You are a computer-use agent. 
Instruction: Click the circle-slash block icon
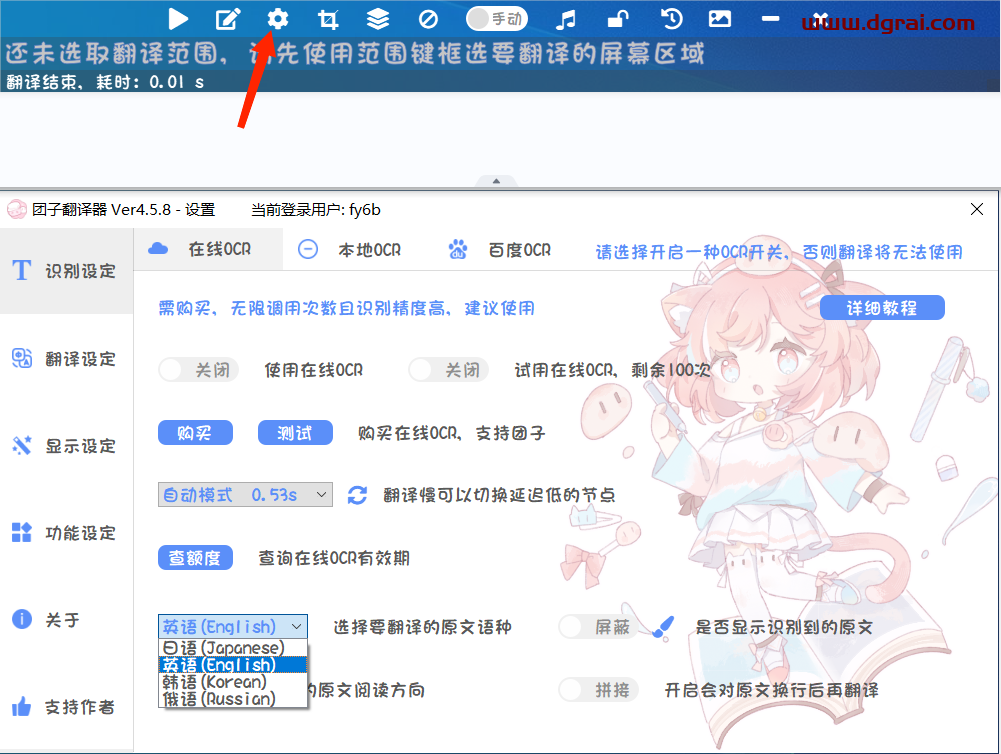[428, 20]
